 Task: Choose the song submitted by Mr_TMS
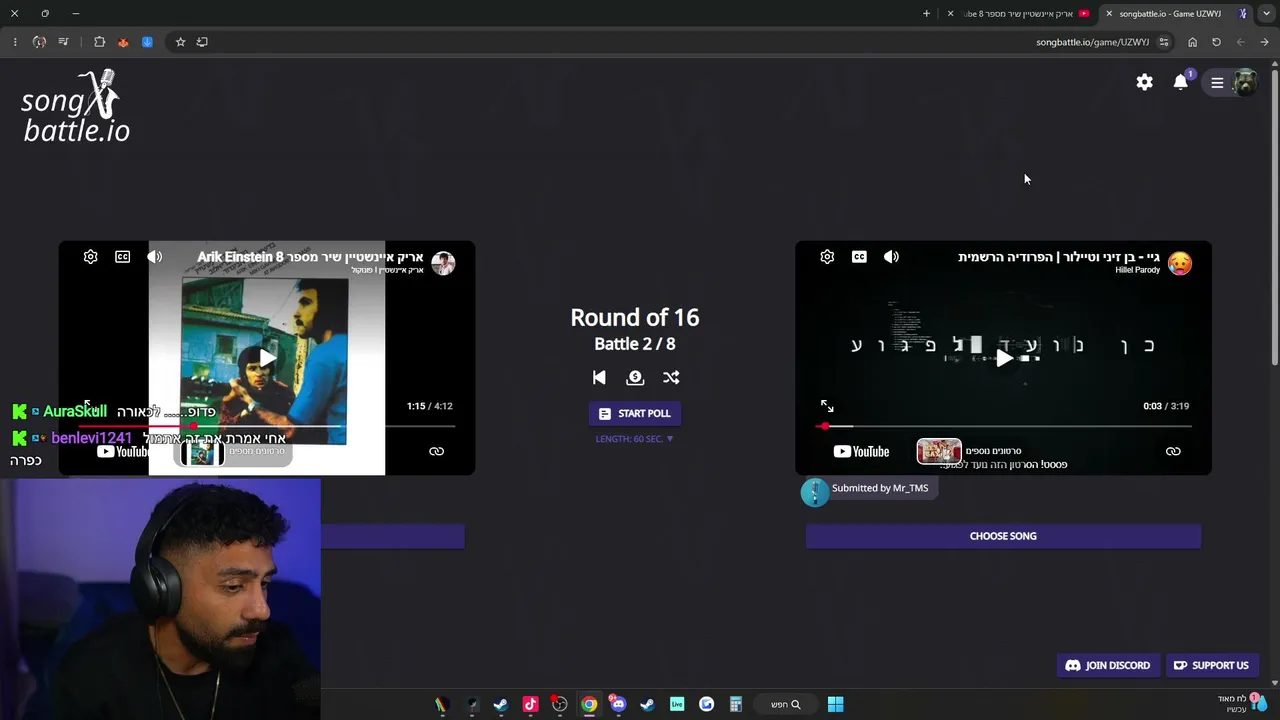pos(1003,536)
